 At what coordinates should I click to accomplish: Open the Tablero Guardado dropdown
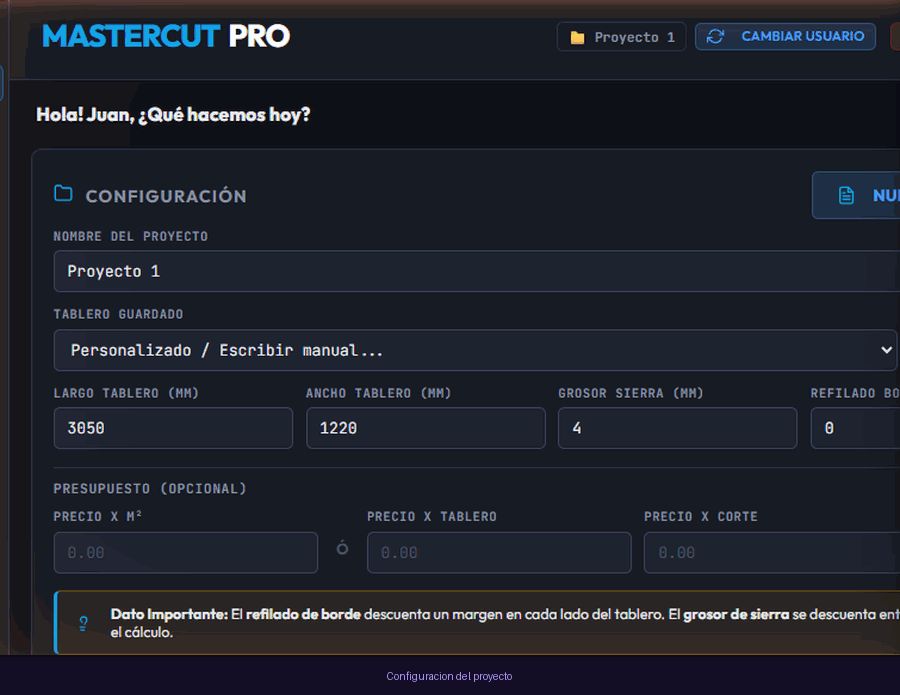pyautogui.click(x=475, y=350)
